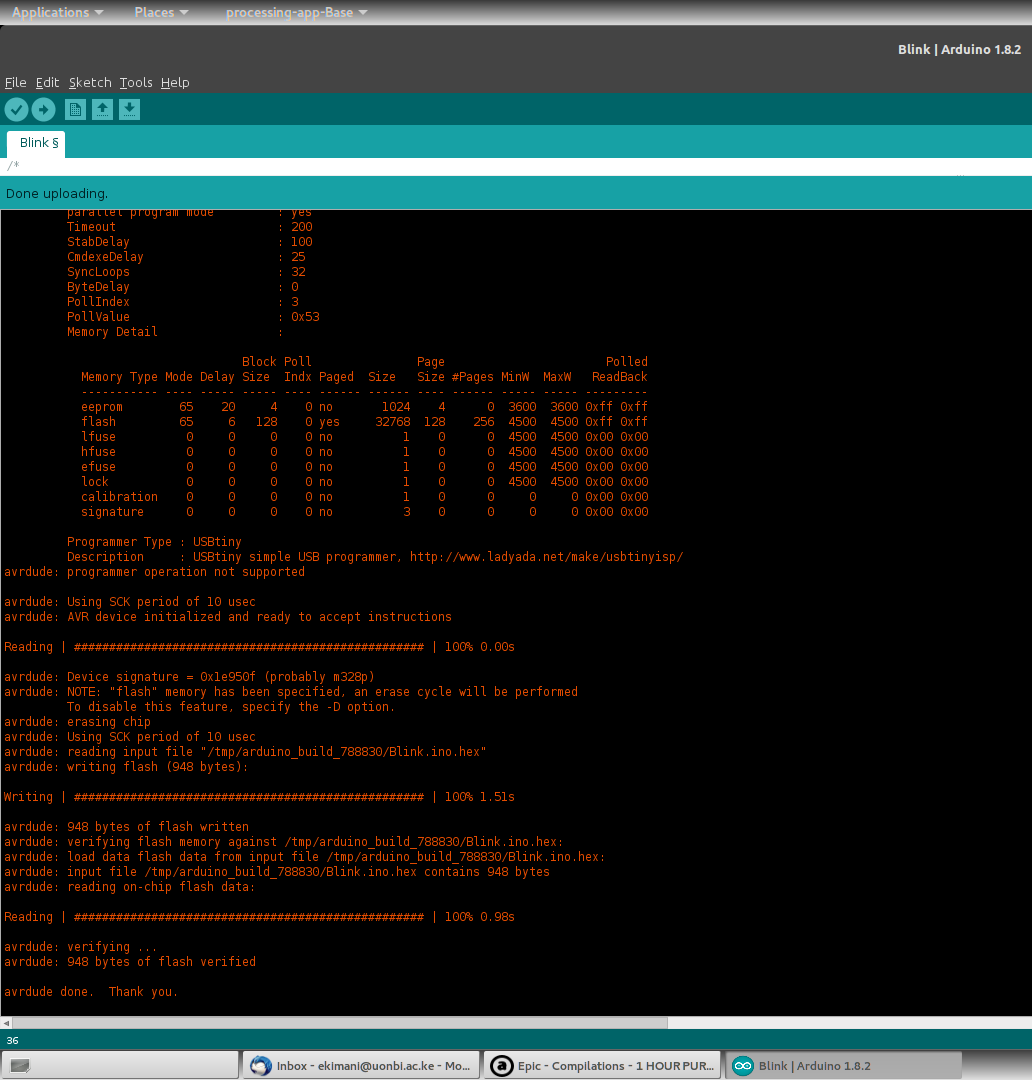Click the 'Device signature = 0x1e950f' line
The height and width of the screenshot is (1080, 1032).
pyautogui.click(x=189, y=677)
